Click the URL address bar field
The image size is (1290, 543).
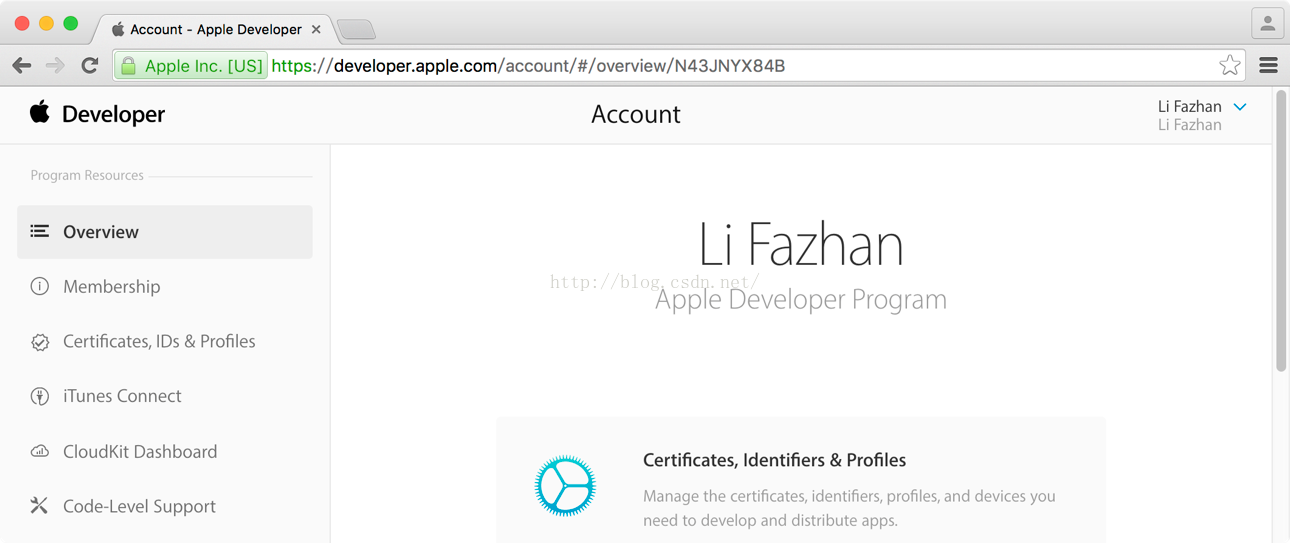tap(680, 66)
